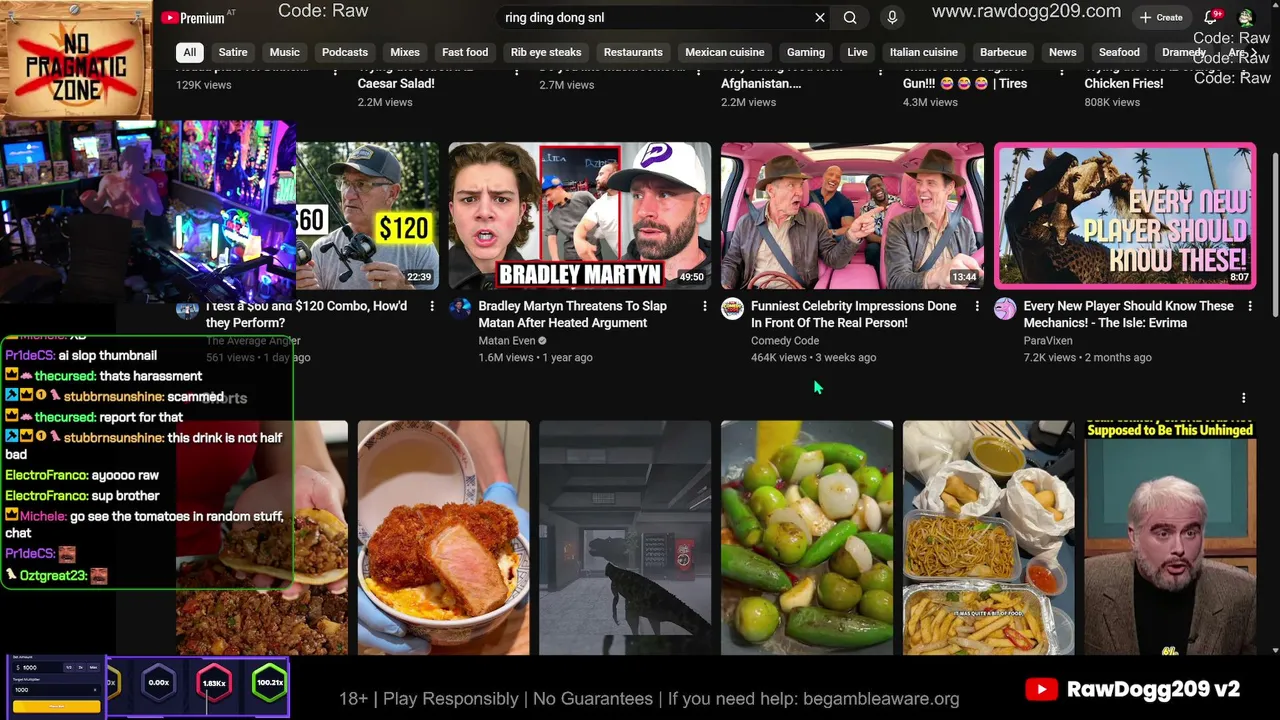Image resolution: width=1280 pixels, height=720 pixels.
Task: Click the yellow Place Bet button
Action: [x=57, y=706]
